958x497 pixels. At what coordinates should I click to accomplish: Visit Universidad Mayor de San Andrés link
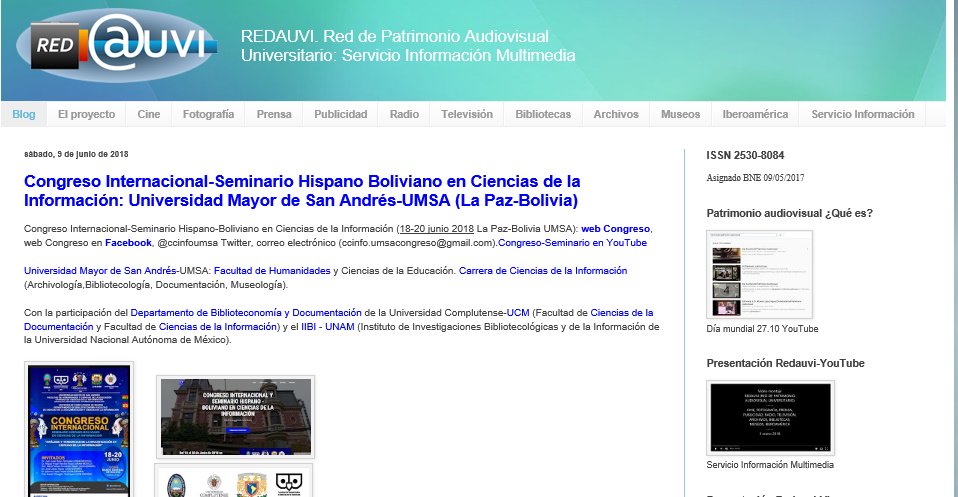click(x=101, y=271)
